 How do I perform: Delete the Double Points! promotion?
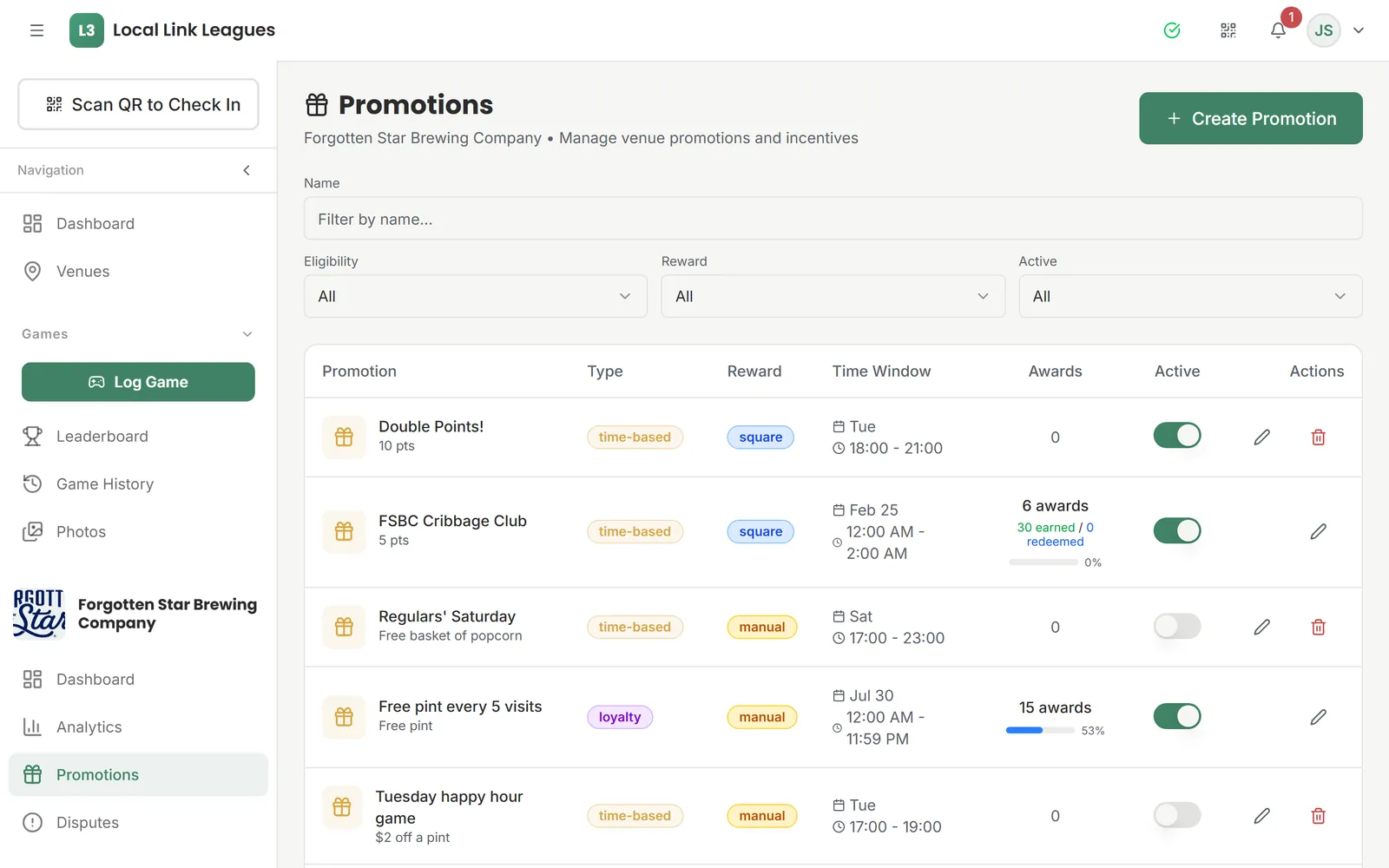pos(1318,437)
